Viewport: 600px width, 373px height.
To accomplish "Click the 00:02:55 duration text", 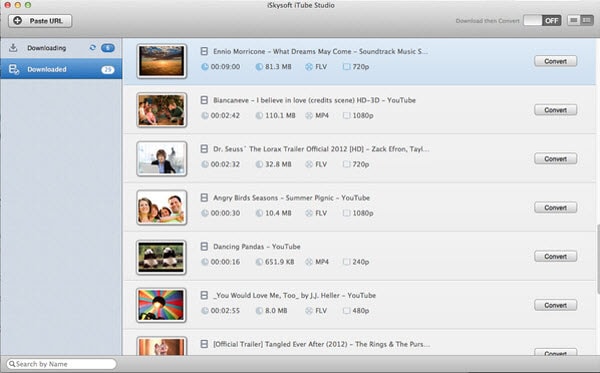I will coord(225,311).
